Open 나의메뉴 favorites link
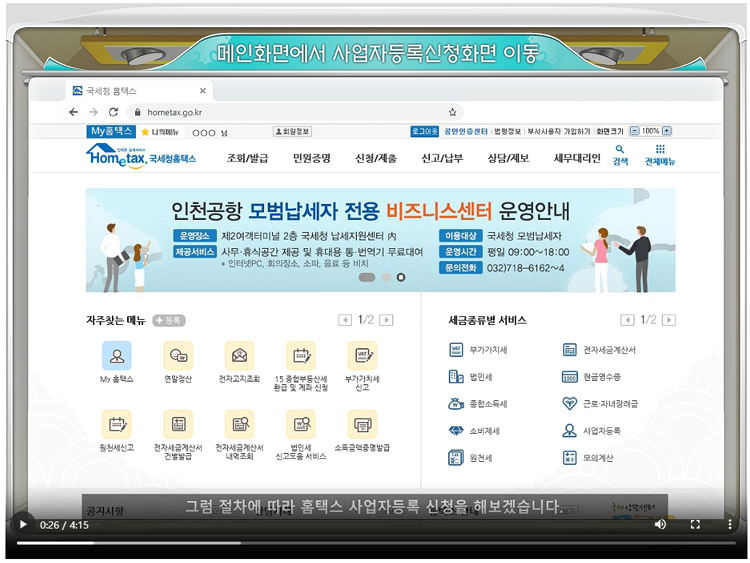Viewport: 750px width, 563px height. (161, 132)
